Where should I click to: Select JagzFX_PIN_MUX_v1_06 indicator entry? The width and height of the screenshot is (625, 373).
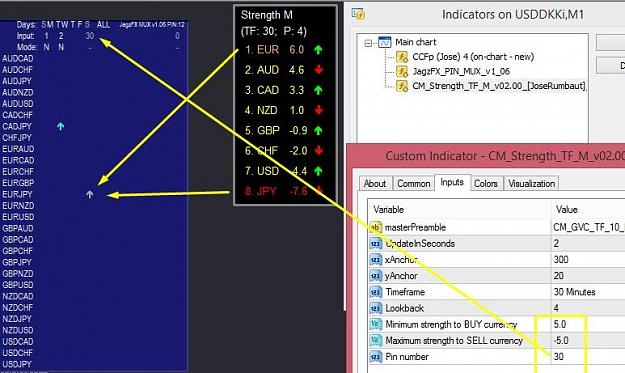pyautogui.click(x=461, y=72)
